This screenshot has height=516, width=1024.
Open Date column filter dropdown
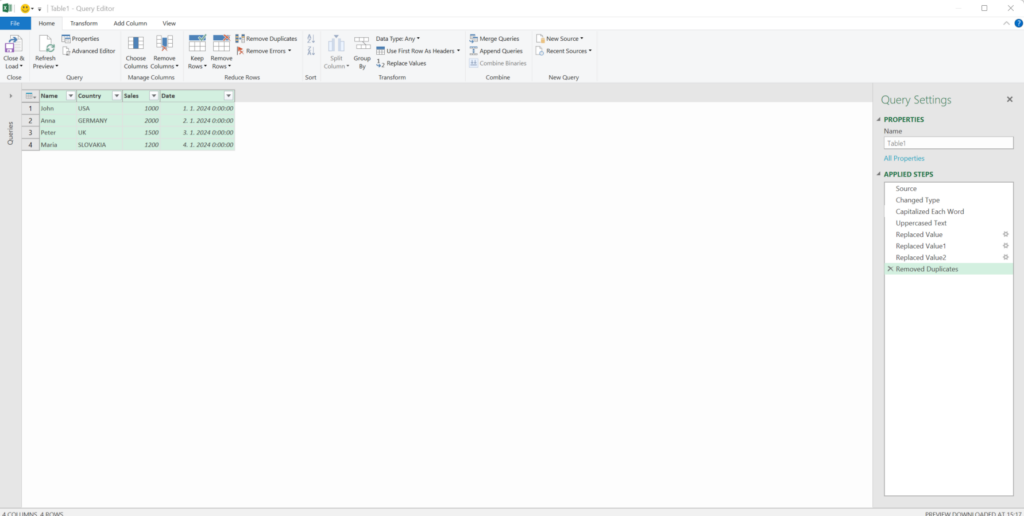tap(229, 96)
